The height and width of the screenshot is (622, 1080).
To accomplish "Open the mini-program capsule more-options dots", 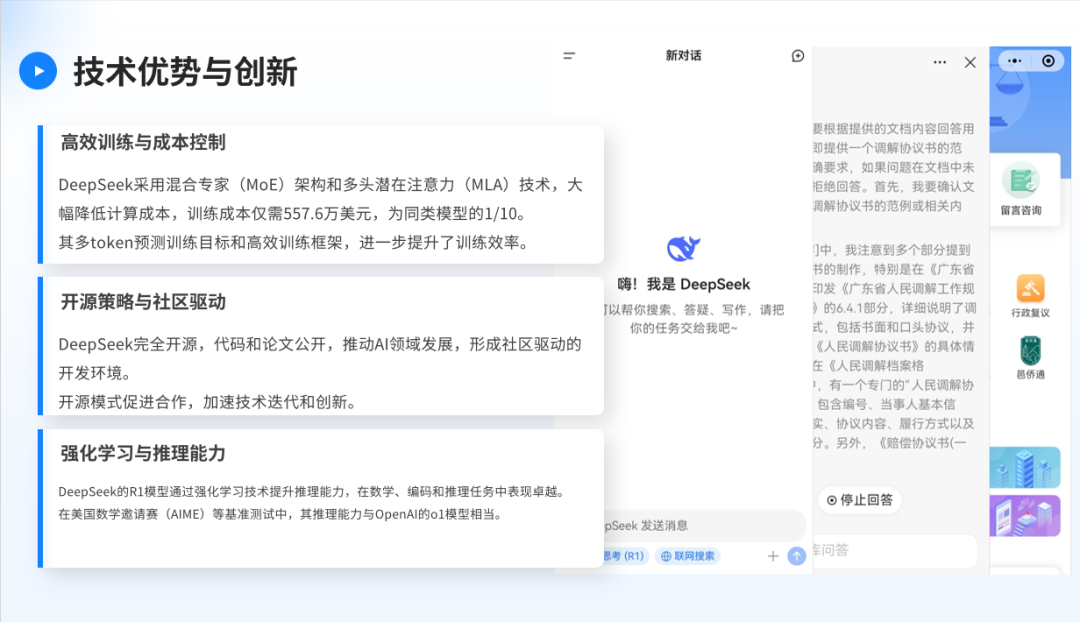I will (1014, 61).
